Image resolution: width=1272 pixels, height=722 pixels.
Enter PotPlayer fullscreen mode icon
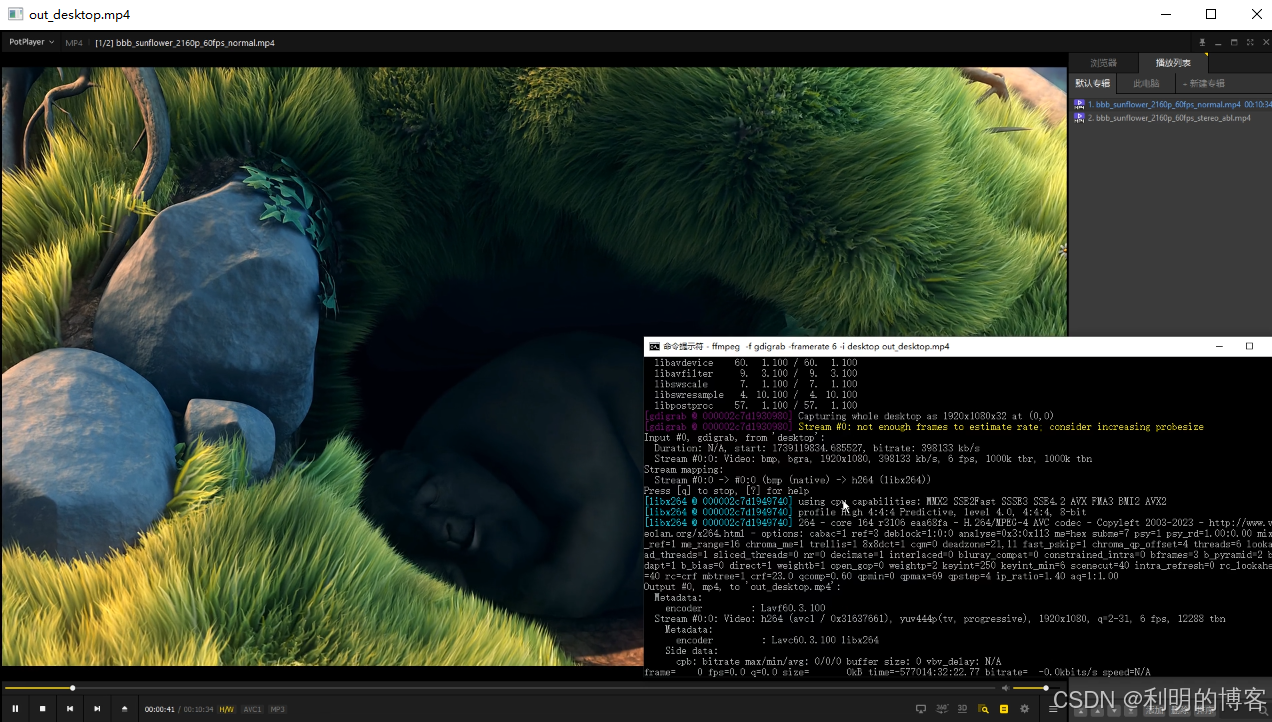[x=1250, y=43]
